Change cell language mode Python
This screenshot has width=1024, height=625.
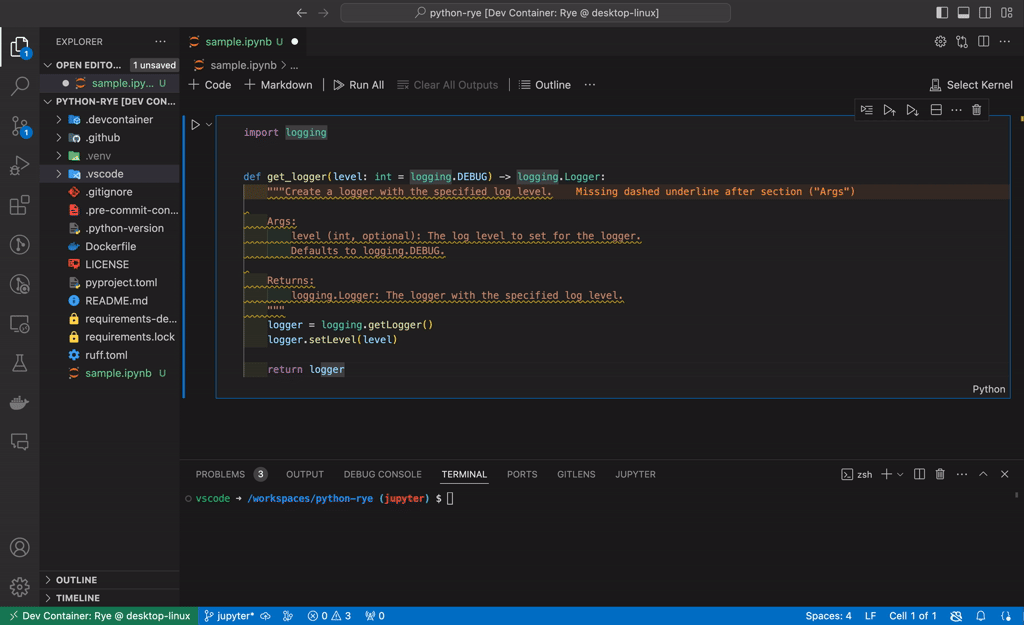point(989,389)
